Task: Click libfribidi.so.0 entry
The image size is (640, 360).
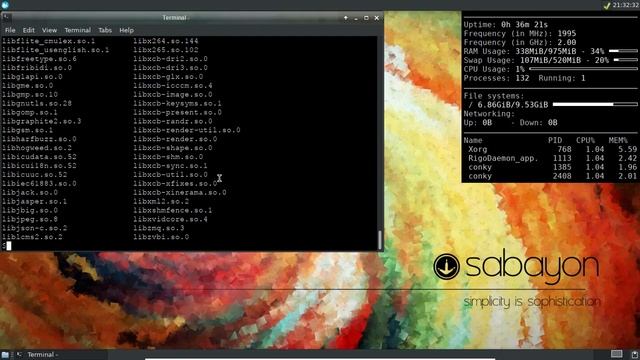Action: (x=37, y=68)
